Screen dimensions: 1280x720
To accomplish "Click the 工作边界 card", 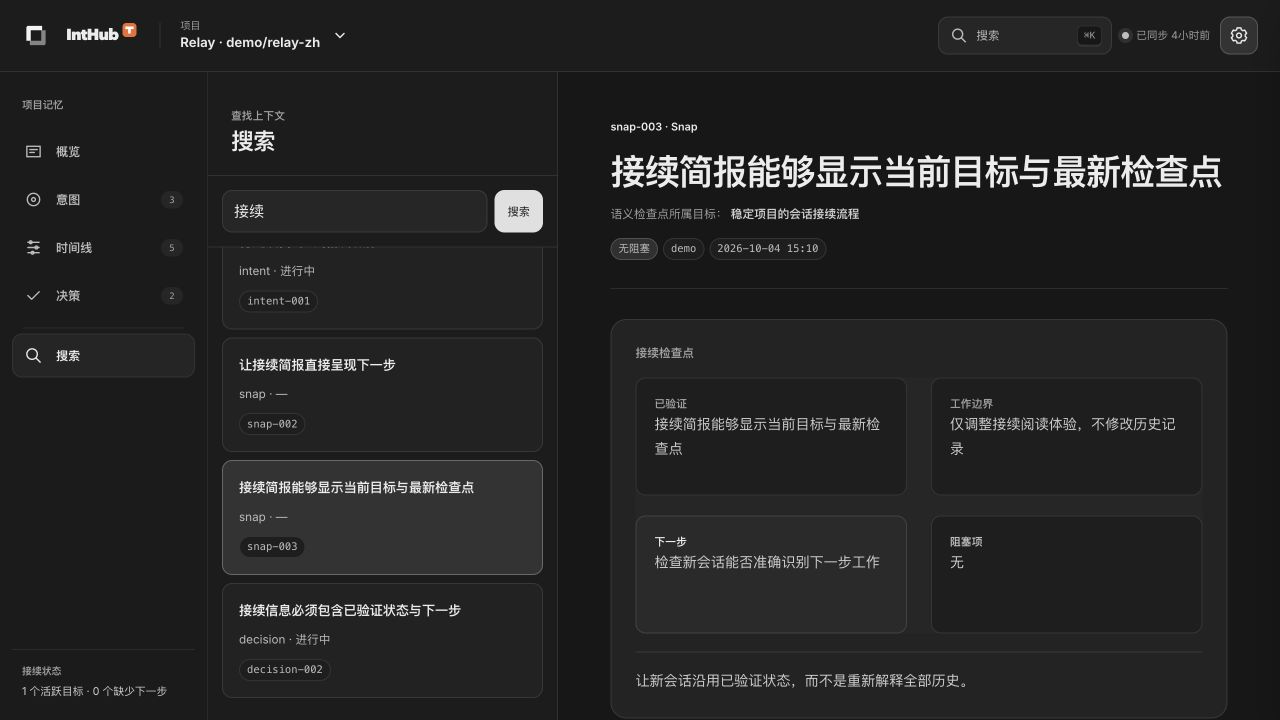I will [1066, 436].
